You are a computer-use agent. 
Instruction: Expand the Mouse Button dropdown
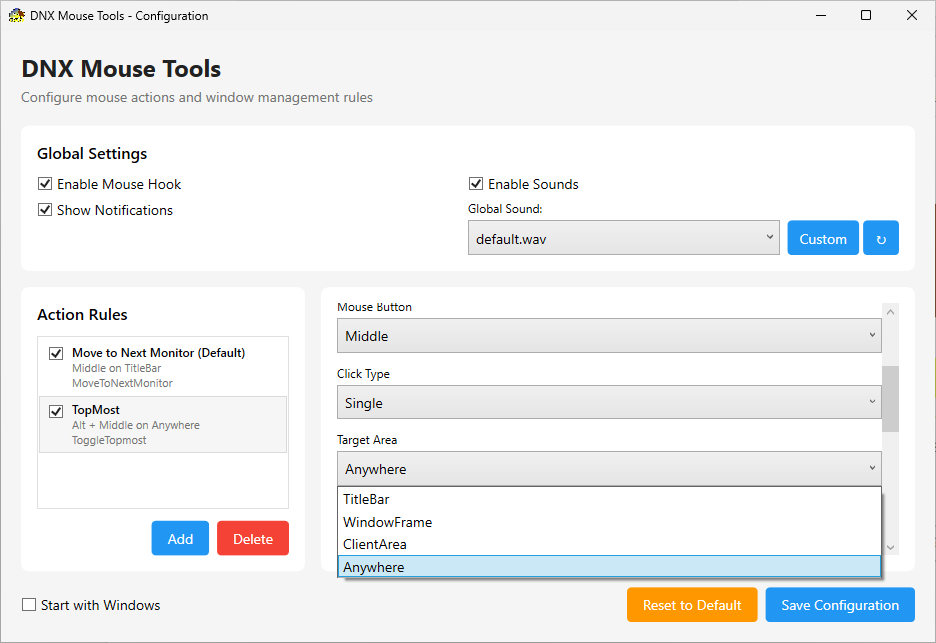pos(609,336)
